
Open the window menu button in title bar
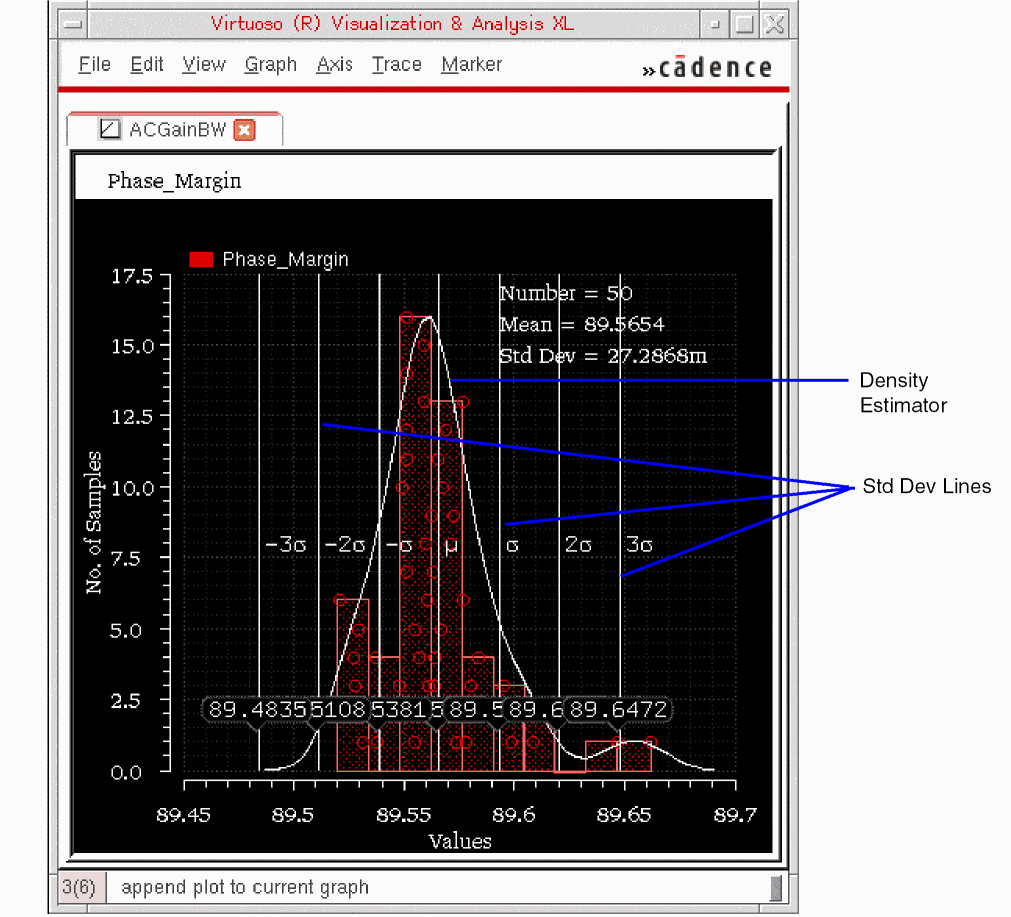(x=71, y=24)
